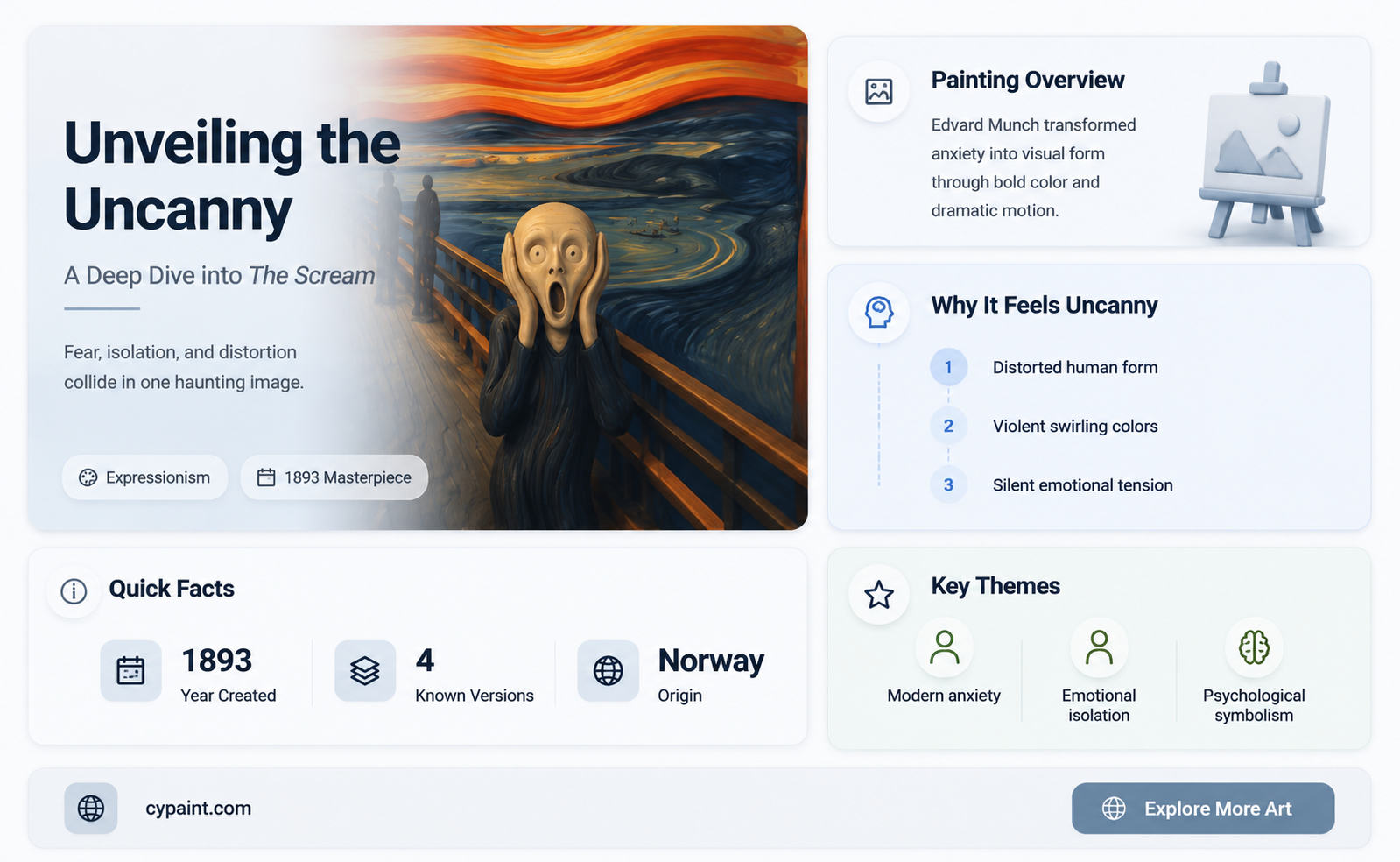
Task: Click the layers icon for Known Versions
Action: [x=365, y=671]
